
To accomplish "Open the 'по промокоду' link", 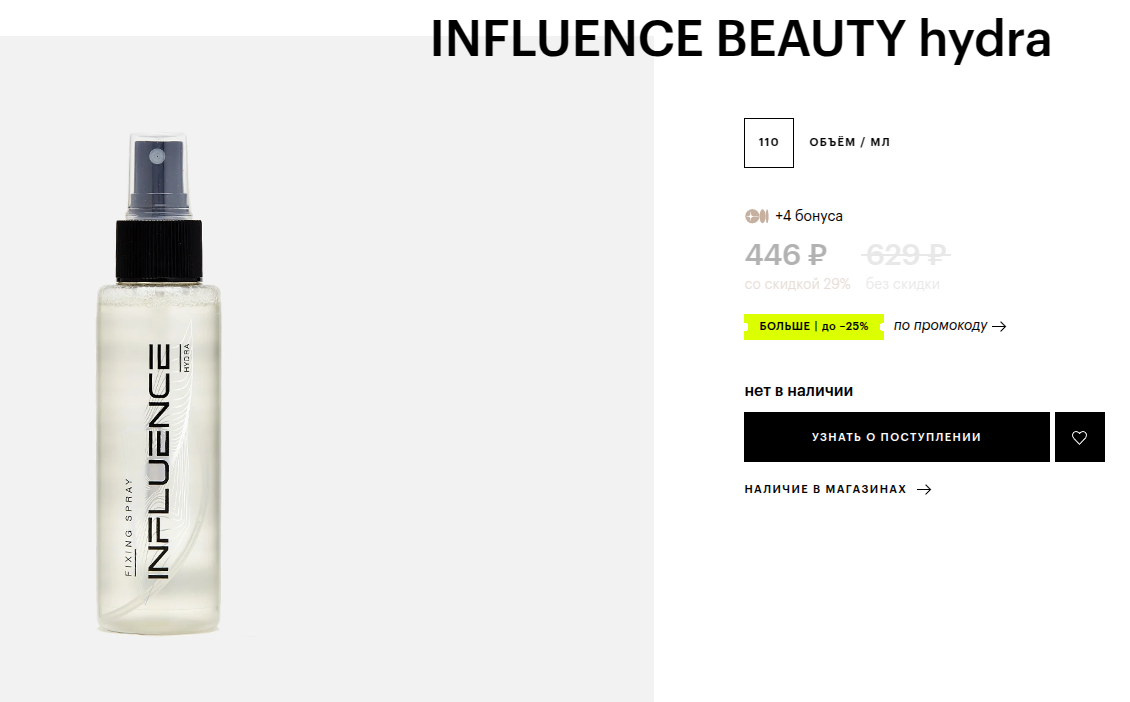I will (x=940, y=326).
